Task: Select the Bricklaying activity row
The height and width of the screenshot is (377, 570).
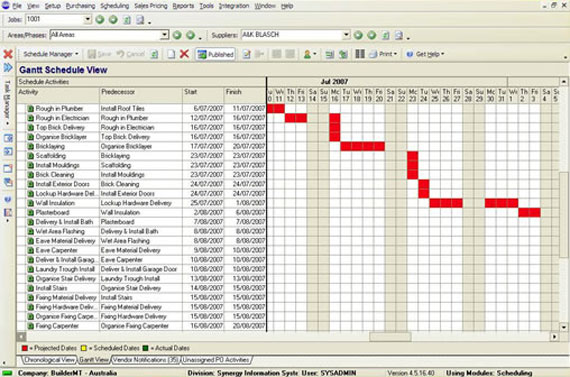Action: pos(142,146)
